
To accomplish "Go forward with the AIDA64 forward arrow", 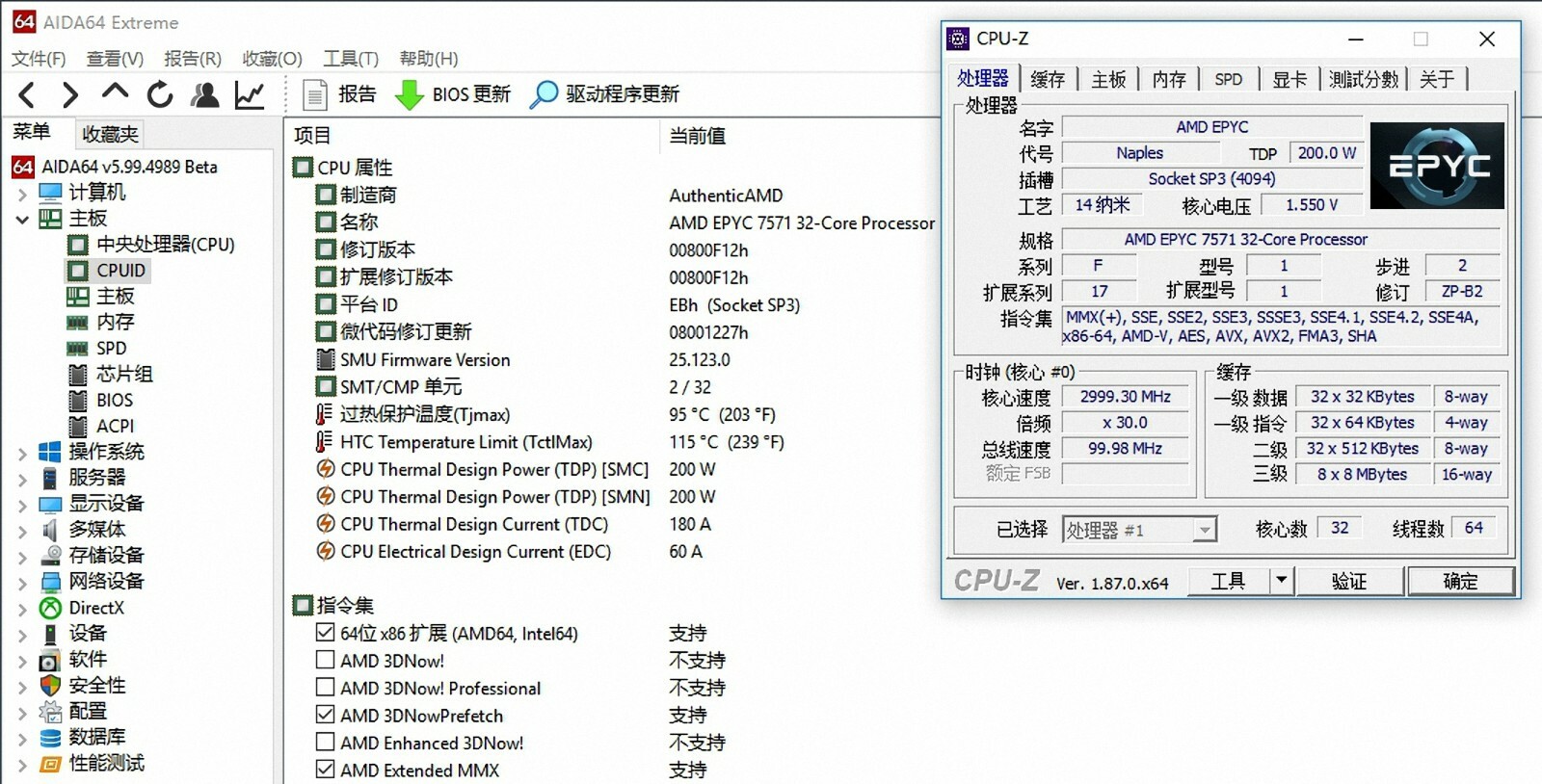I will coord(70,94).
